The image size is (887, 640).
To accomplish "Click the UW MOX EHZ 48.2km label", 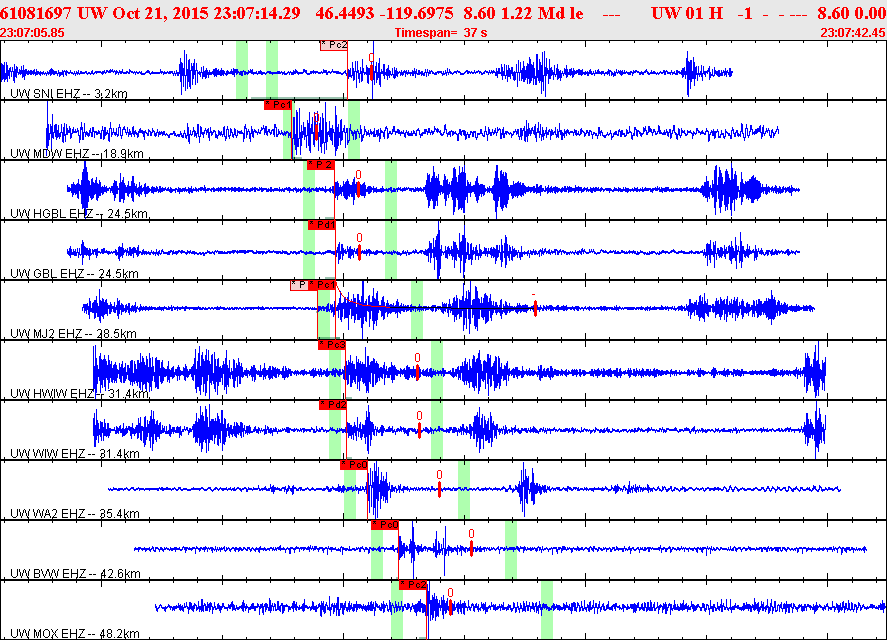I will click(x=75, y=634).
